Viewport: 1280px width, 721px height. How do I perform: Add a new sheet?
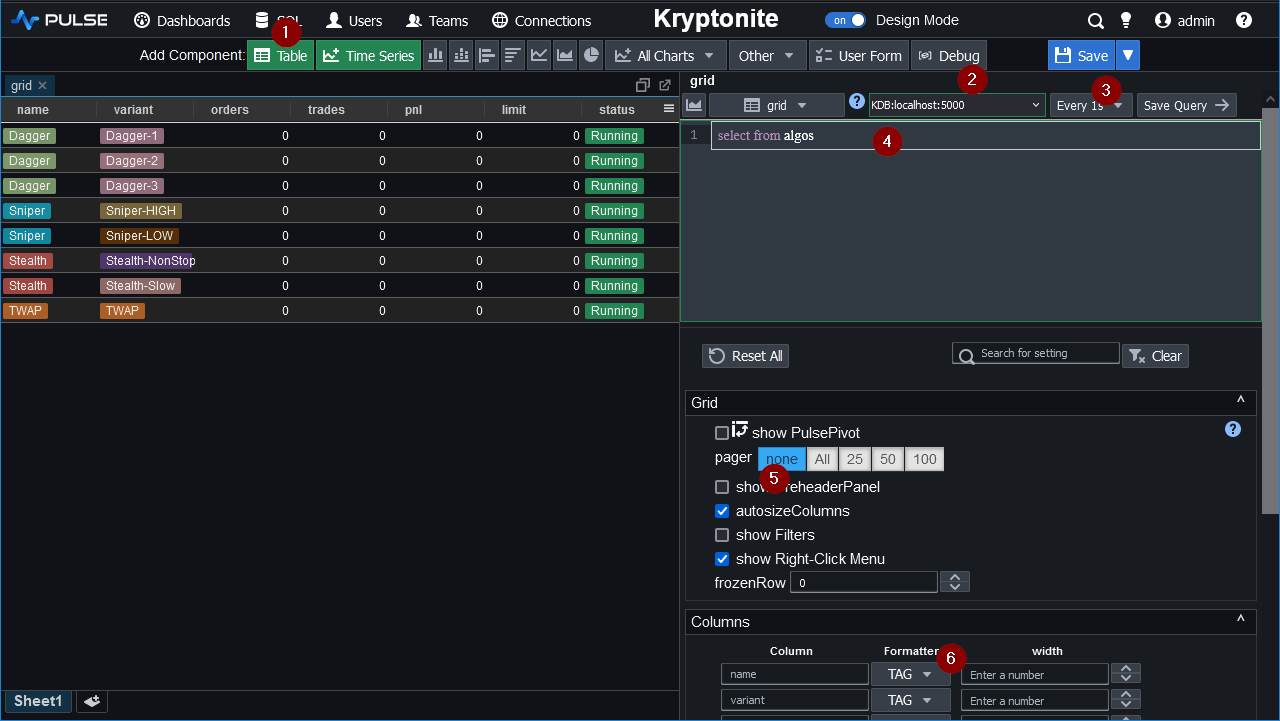(x=92, y=702)
